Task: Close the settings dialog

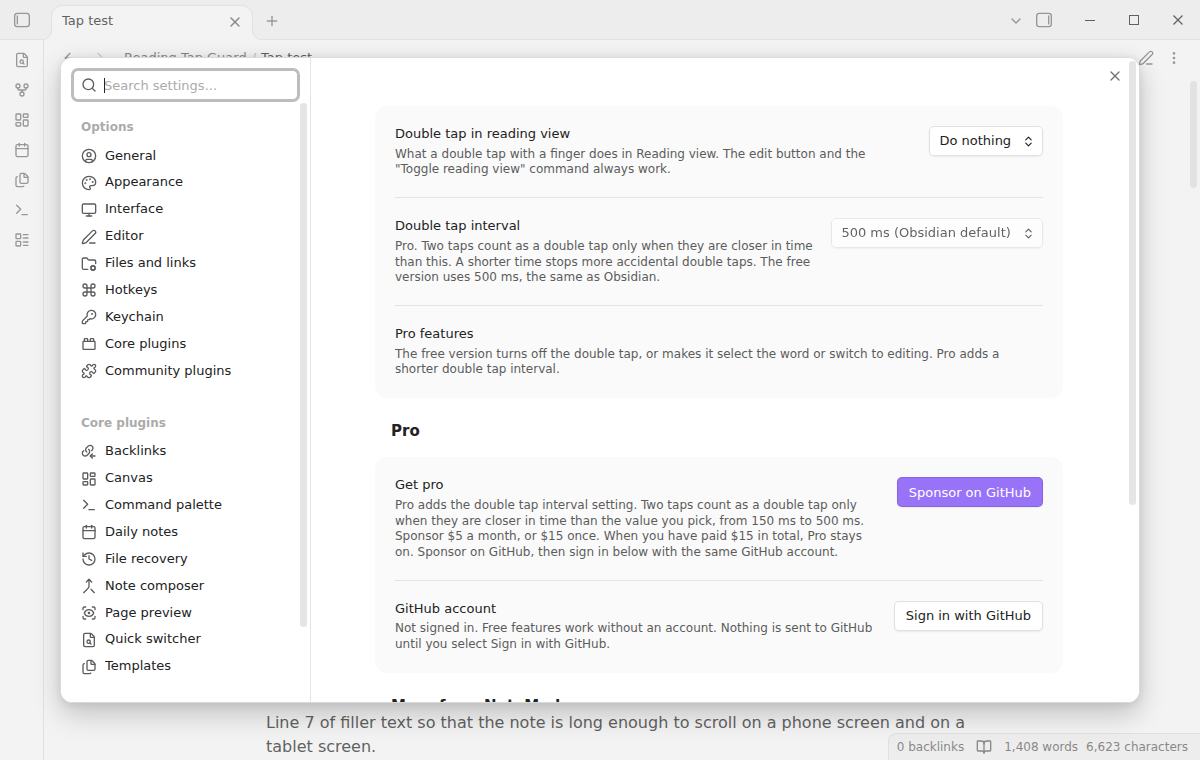Action: [x=1115, y=76]
